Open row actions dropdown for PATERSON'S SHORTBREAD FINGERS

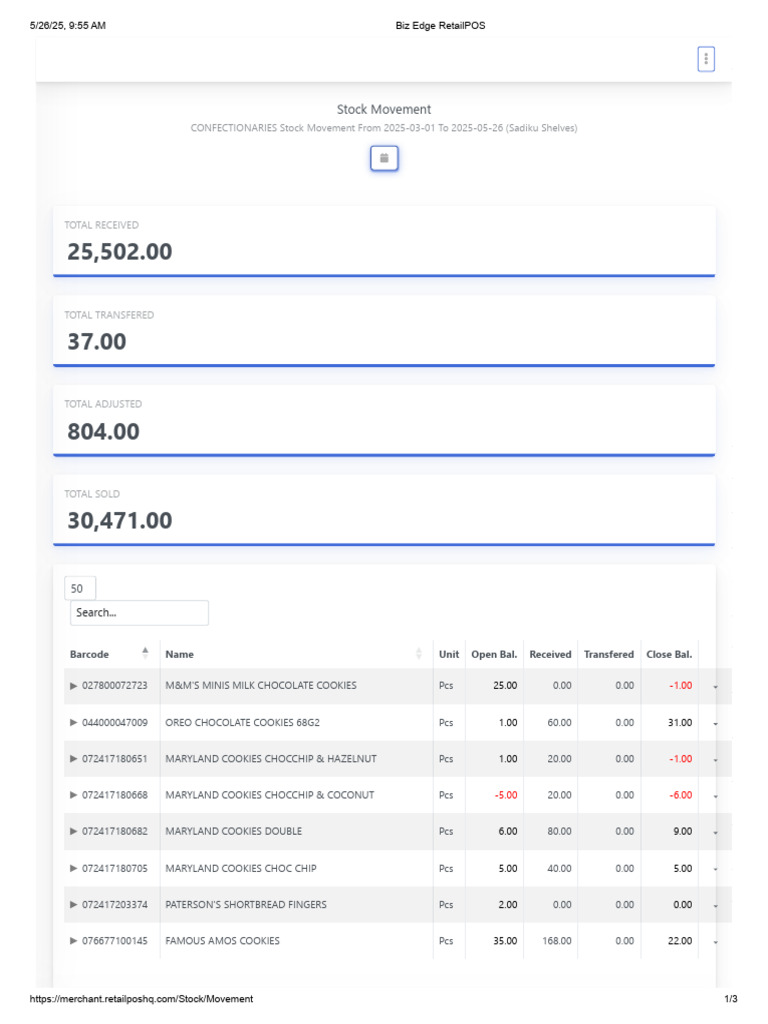[x=716, y=906]
